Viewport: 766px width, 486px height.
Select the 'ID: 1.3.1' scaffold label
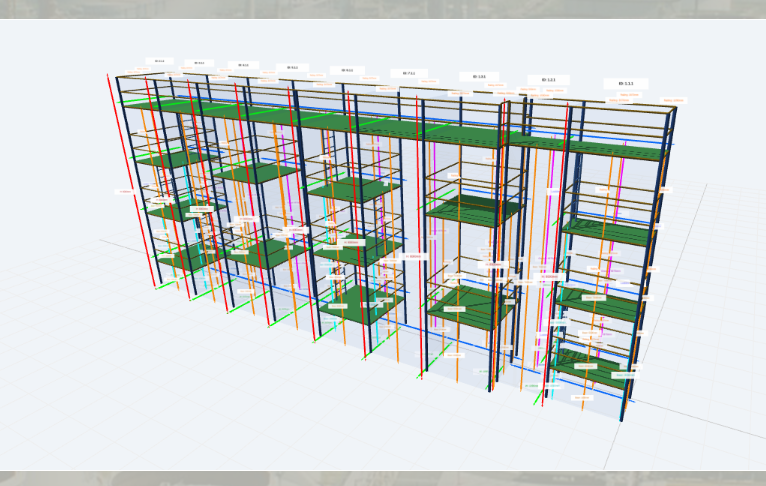[x=479, y=77]
